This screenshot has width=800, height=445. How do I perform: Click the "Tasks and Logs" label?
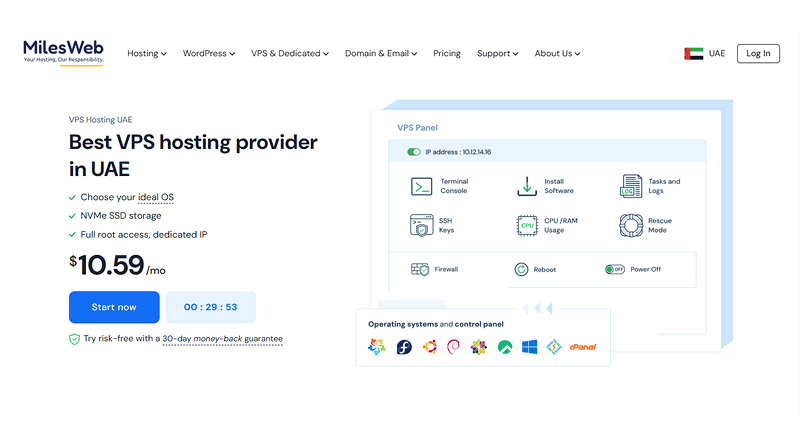click(664, 186)
